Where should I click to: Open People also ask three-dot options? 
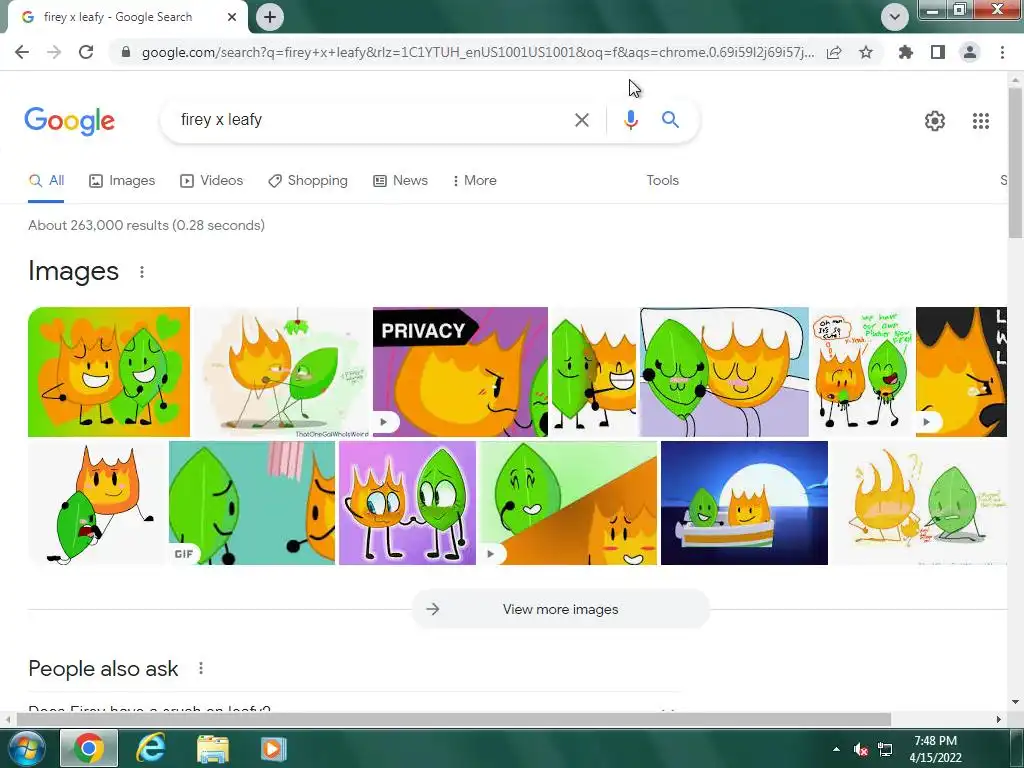pos(200,668)
